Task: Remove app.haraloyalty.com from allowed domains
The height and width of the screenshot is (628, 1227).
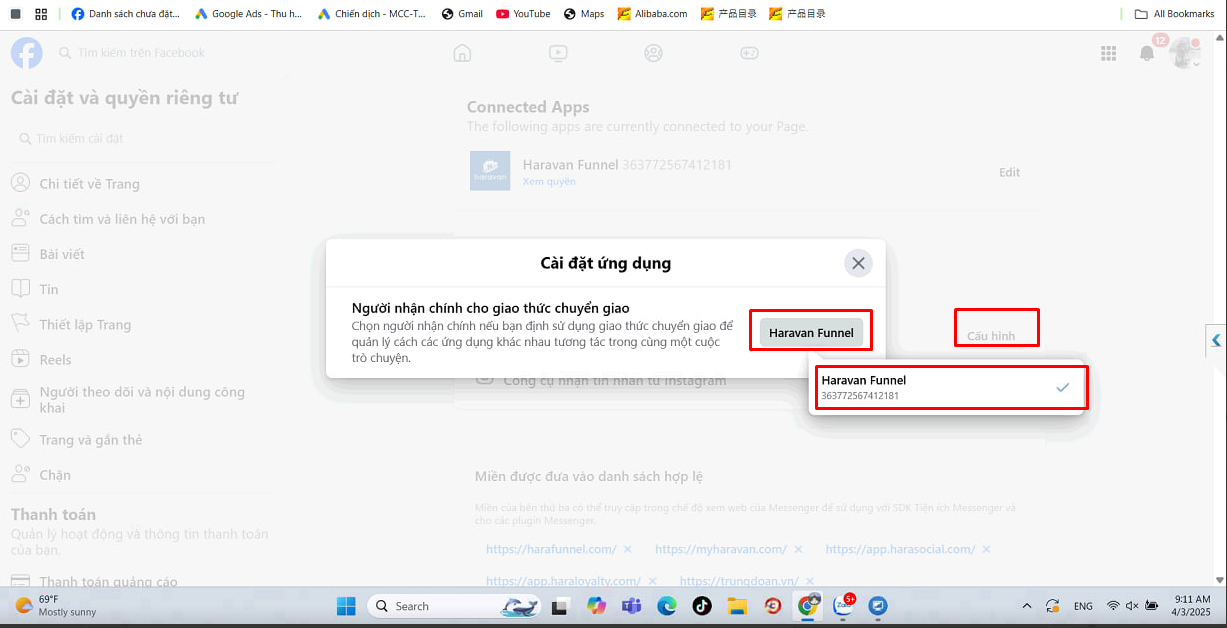Action: (651, 580)
